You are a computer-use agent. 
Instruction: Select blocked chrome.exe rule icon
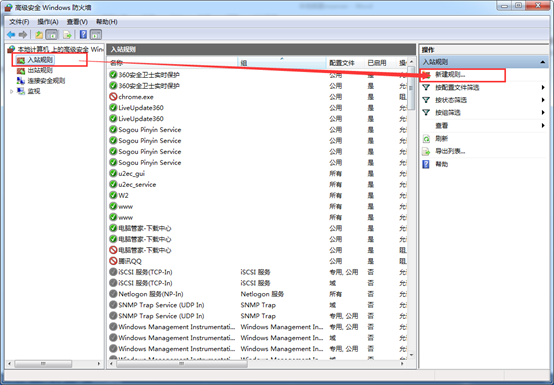coord(113,96)
